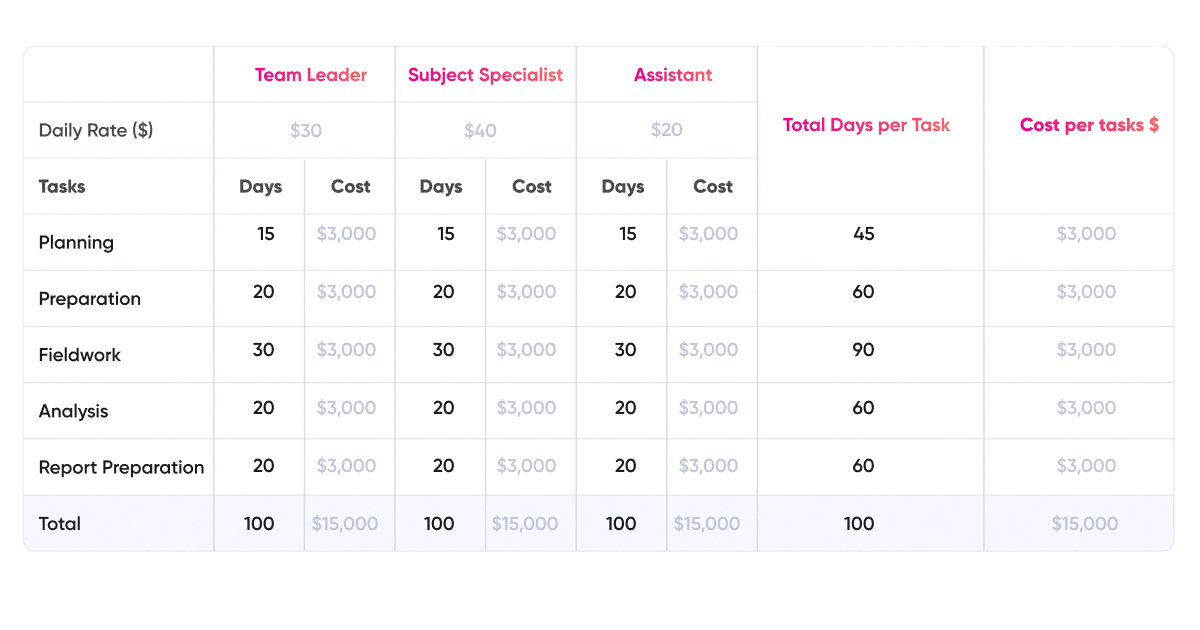Select Team Leader's days cell for Fieldwork

coord(263,350)
